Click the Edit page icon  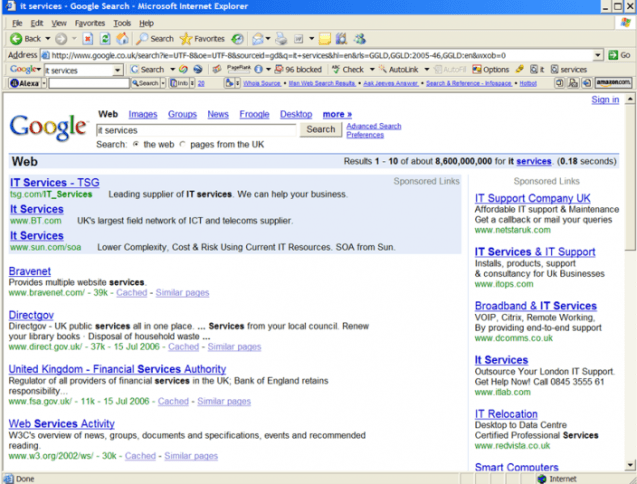point(299,39)
